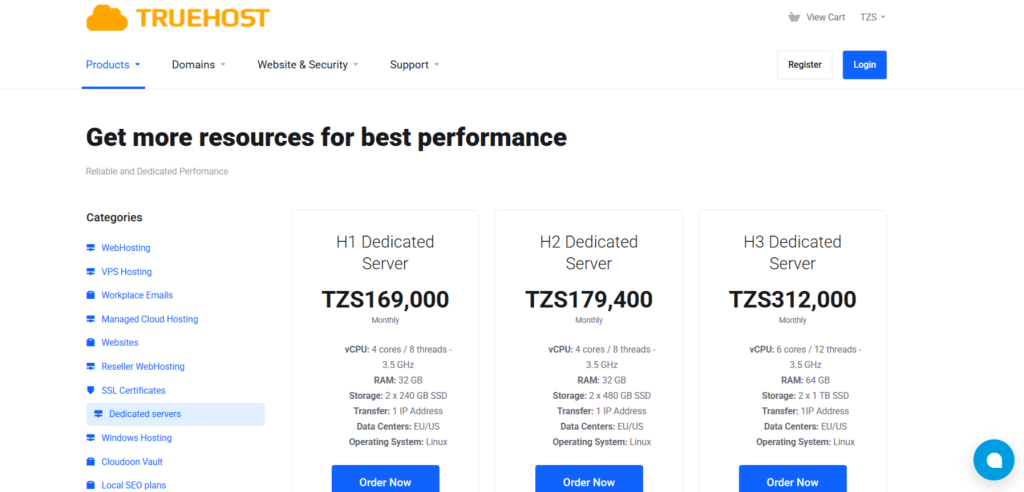
Task: Click the Truehost cloud logo
Action: pos(108,18)
